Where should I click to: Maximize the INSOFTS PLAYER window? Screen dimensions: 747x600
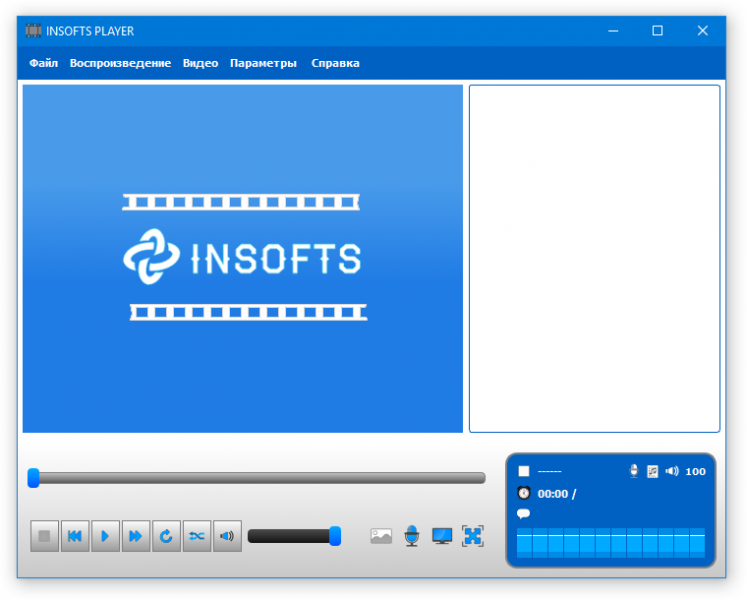coord(657,31)
